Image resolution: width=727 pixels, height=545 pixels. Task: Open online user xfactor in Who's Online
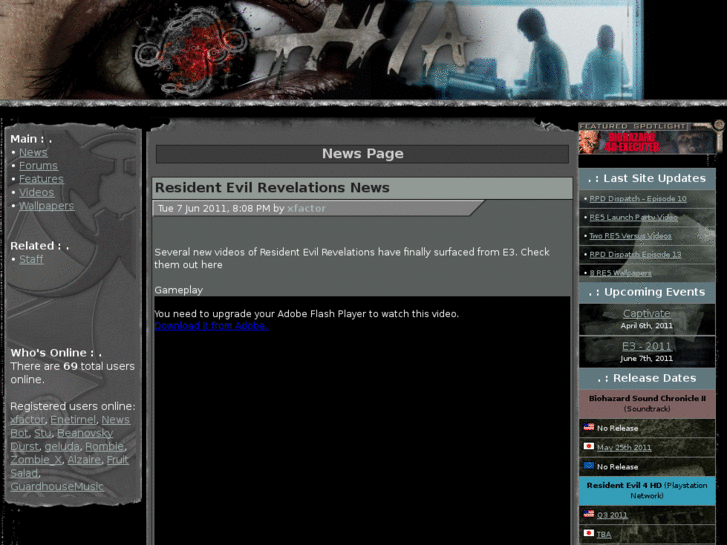[x=27, y=420]
